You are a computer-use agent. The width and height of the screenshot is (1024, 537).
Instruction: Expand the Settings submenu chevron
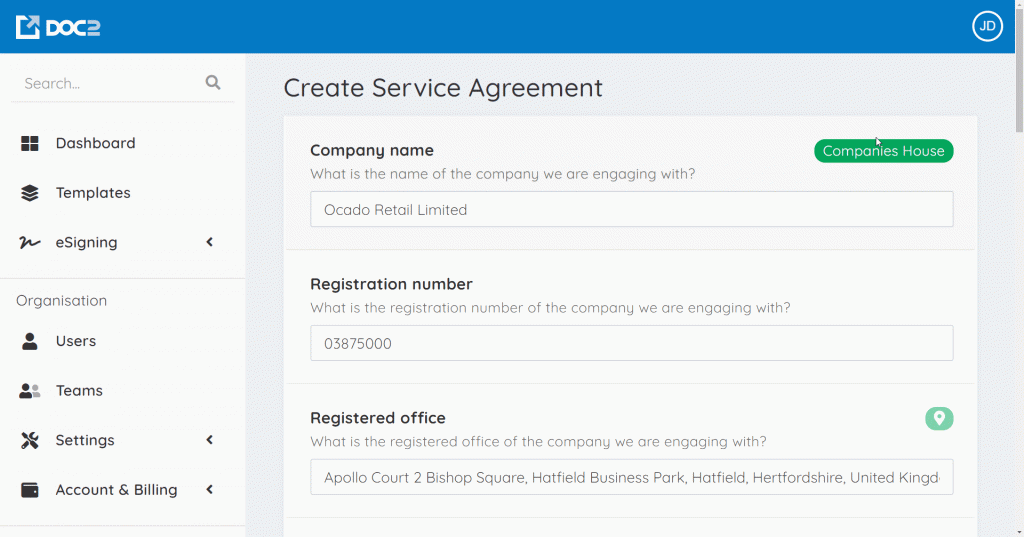pyautogui.click(x=210, y=440)
